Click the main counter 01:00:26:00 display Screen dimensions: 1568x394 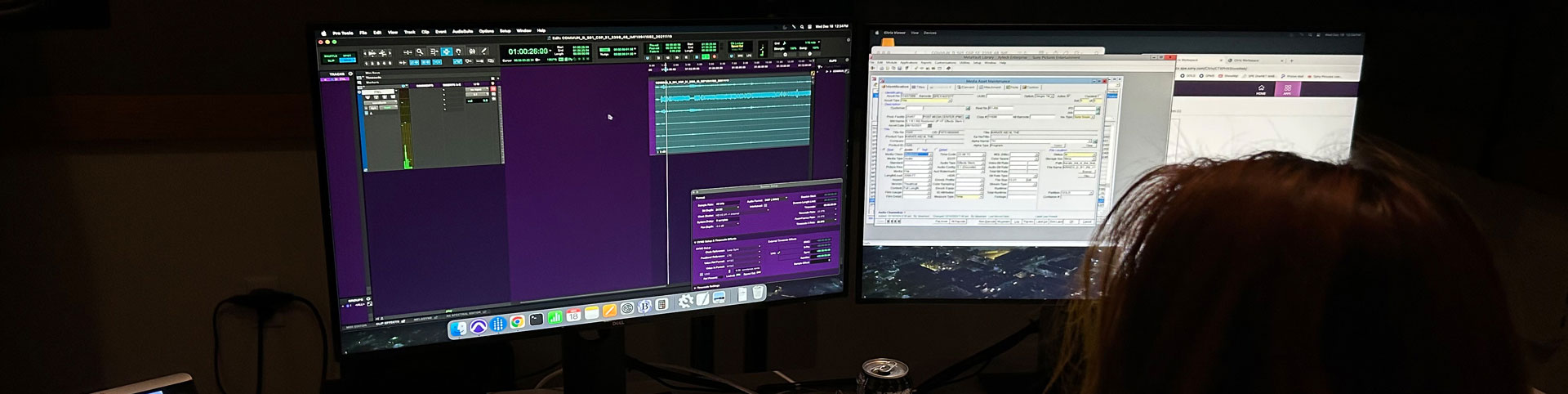[528, 51]
